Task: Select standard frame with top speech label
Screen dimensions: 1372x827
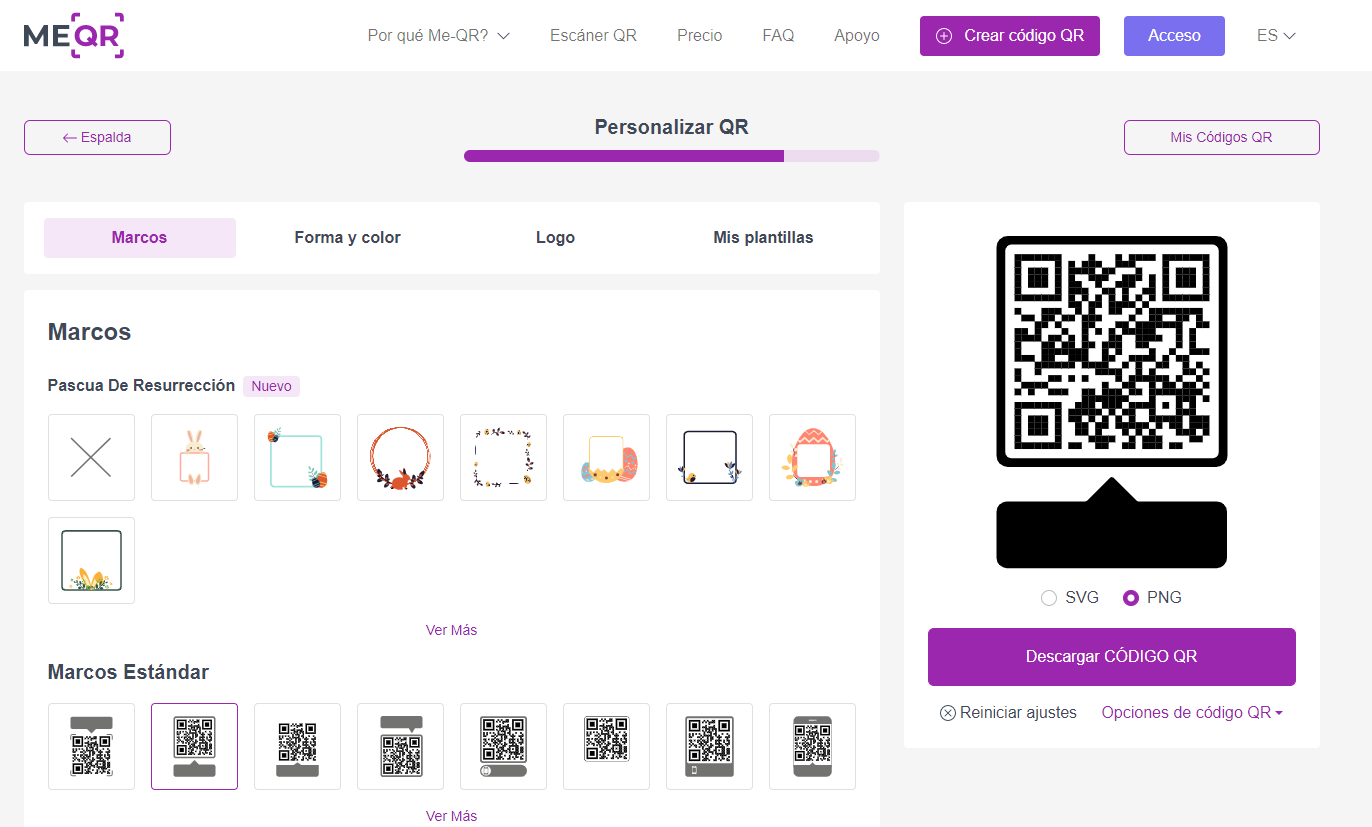Action: [91, 746]
